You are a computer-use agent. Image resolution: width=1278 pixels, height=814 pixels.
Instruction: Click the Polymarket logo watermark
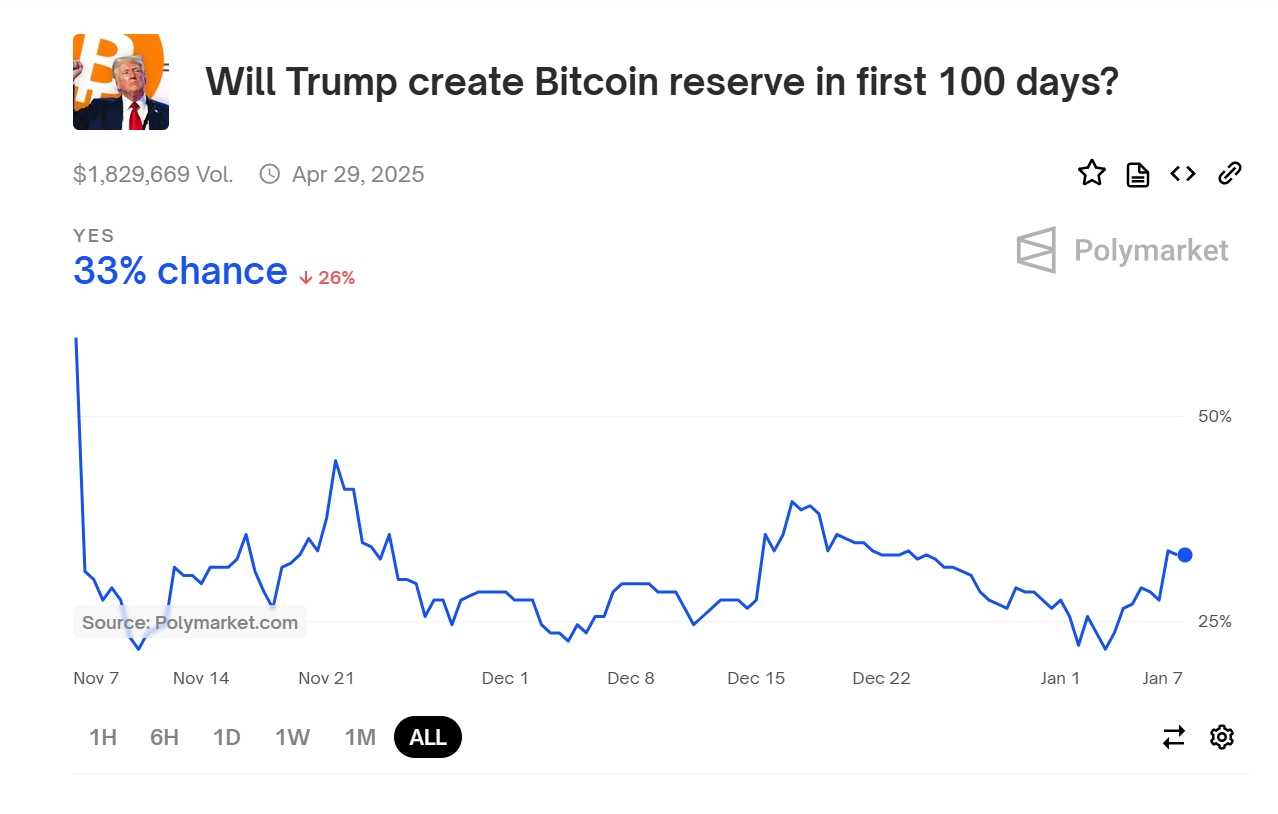1122,250
